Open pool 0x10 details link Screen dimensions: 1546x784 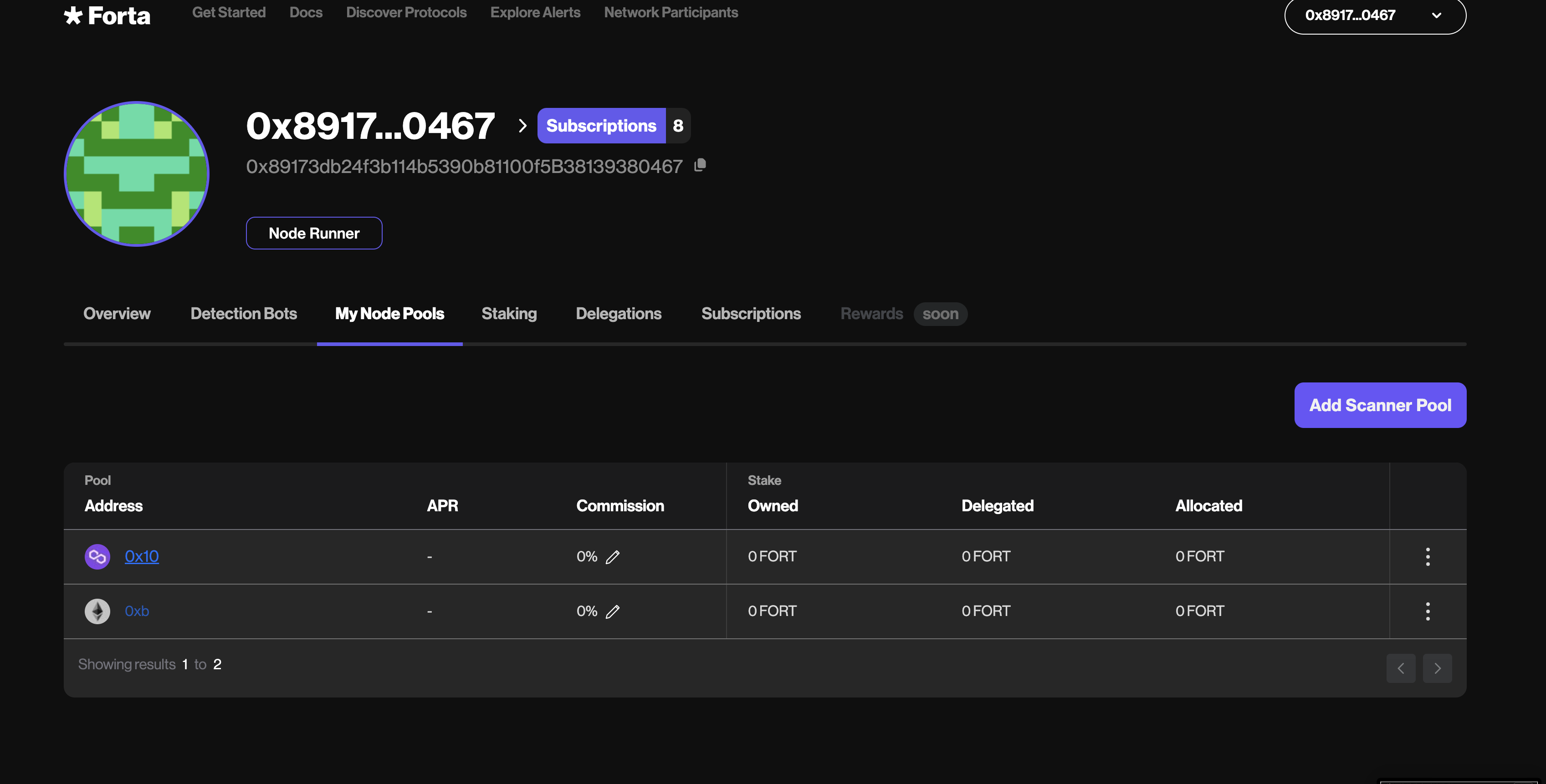[x=141, y=556]
